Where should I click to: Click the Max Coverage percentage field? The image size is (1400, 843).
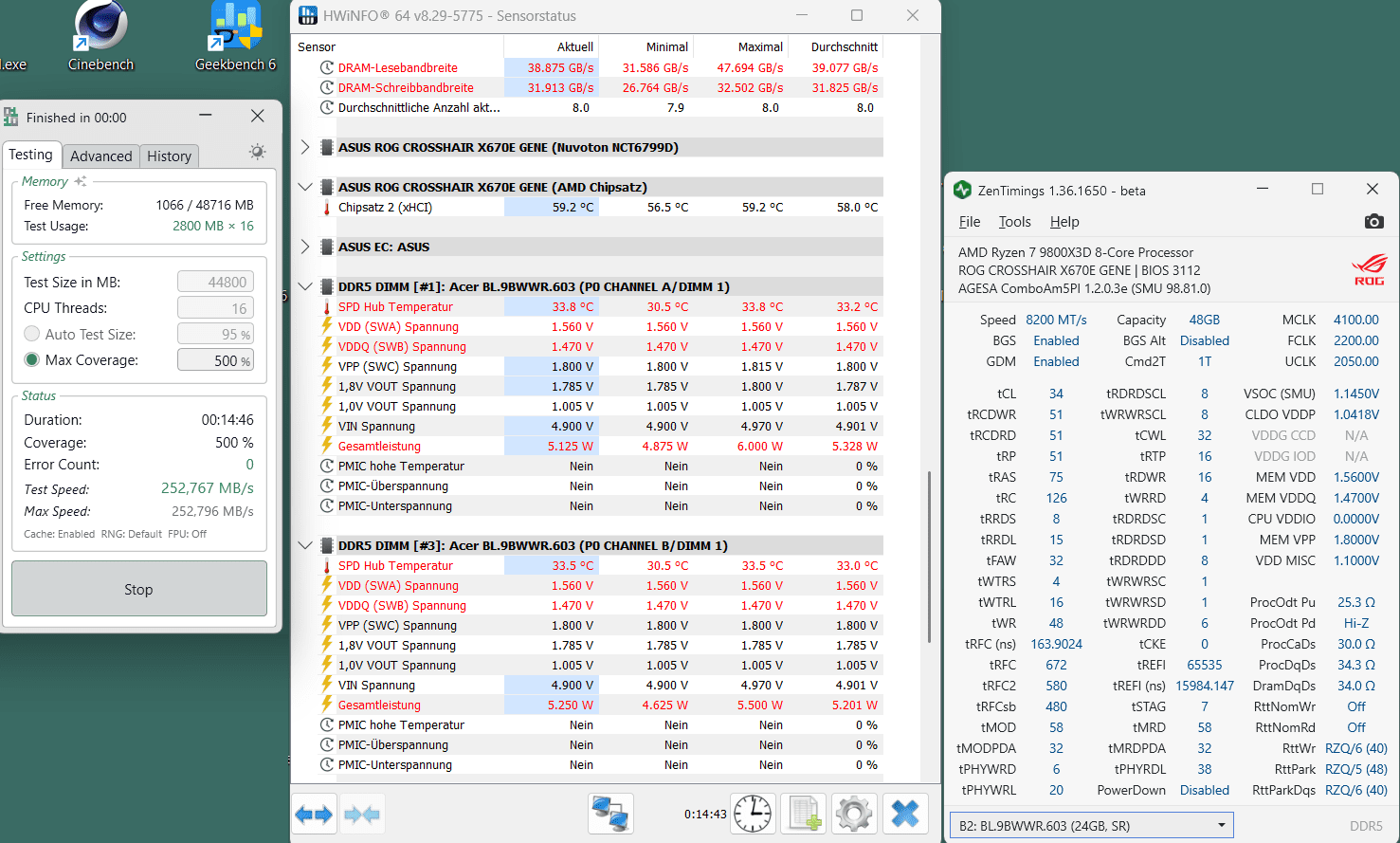[215, 360]
